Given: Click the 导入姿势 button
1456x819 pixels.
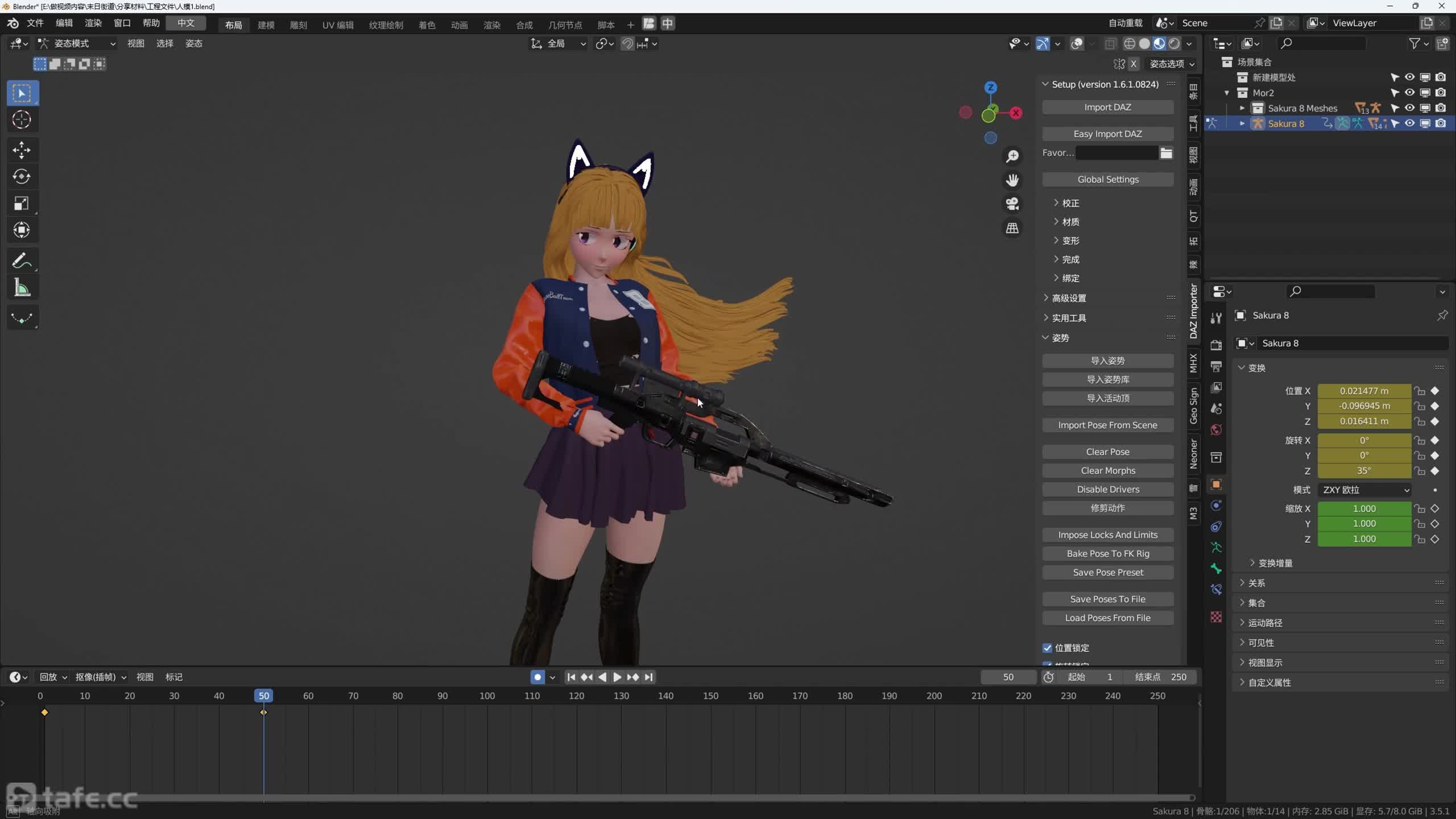Looking at the screenshot, I should tap(1108, 361).
